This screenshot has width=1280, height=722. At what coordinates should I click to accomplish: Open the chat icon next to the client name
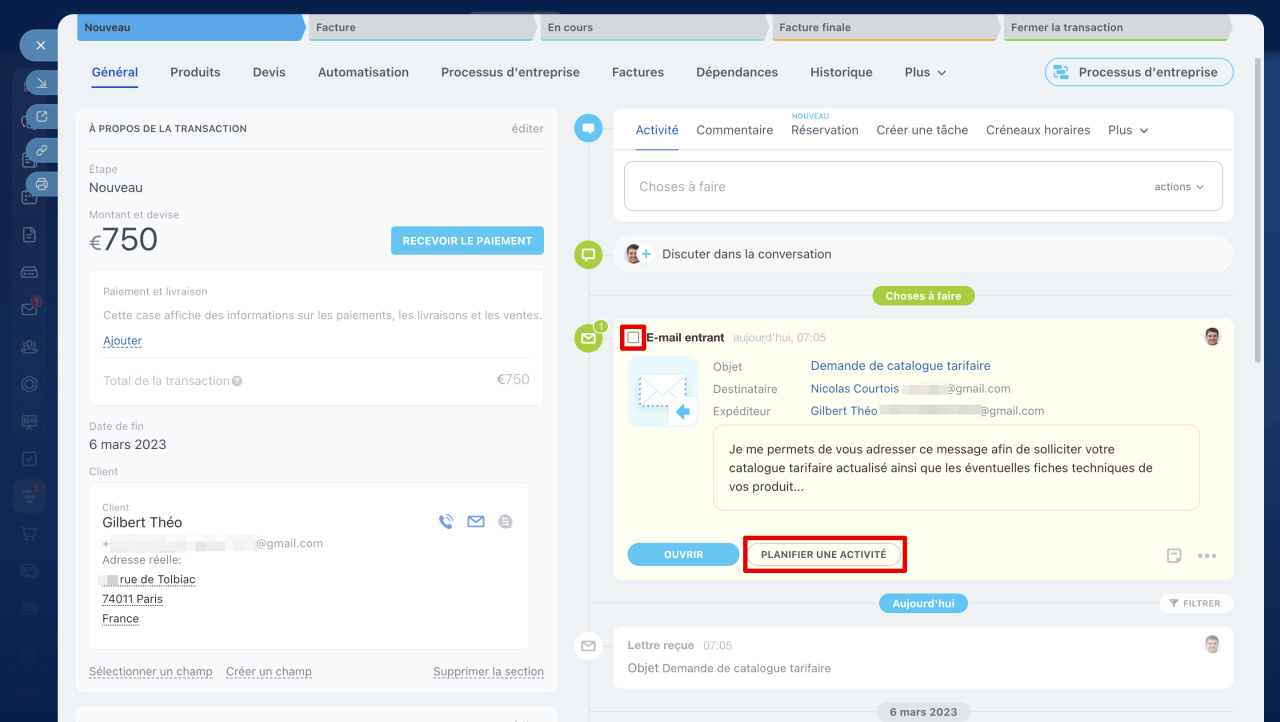point(505,521)
